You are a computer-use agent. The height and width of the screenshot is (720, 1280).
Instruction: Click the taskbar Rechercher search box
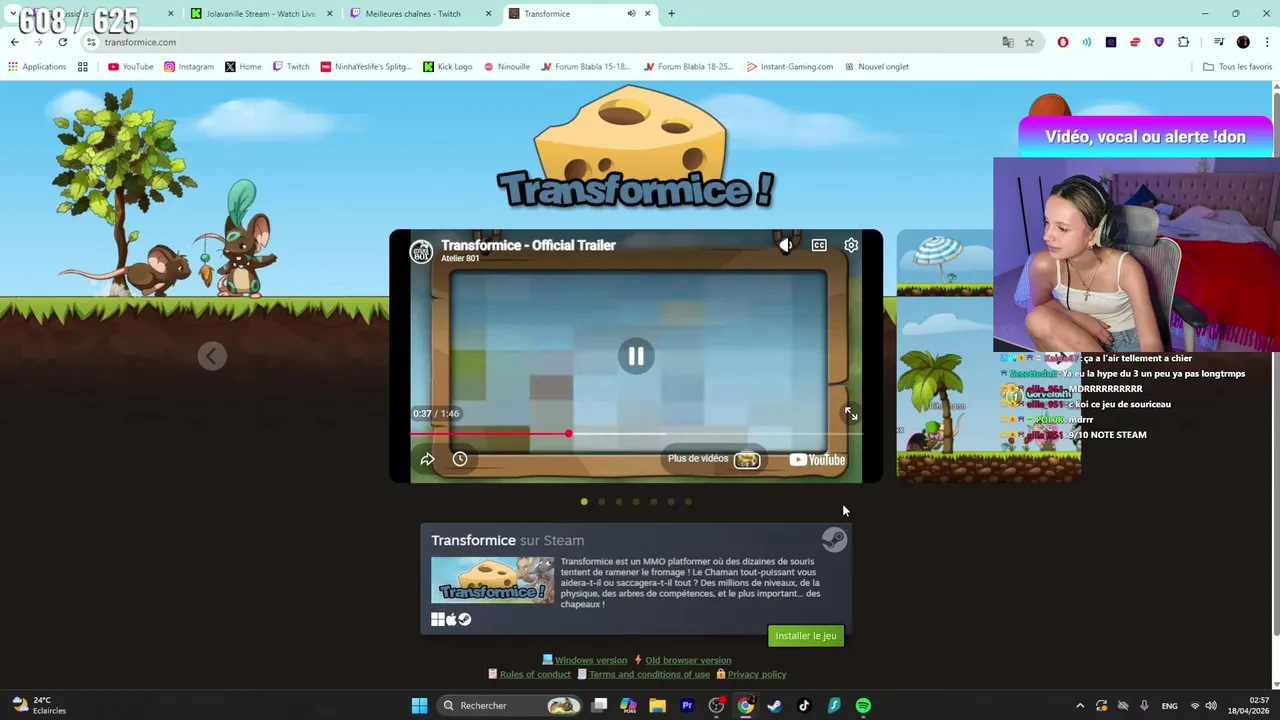pyautogui.click(x=510, y=706)
